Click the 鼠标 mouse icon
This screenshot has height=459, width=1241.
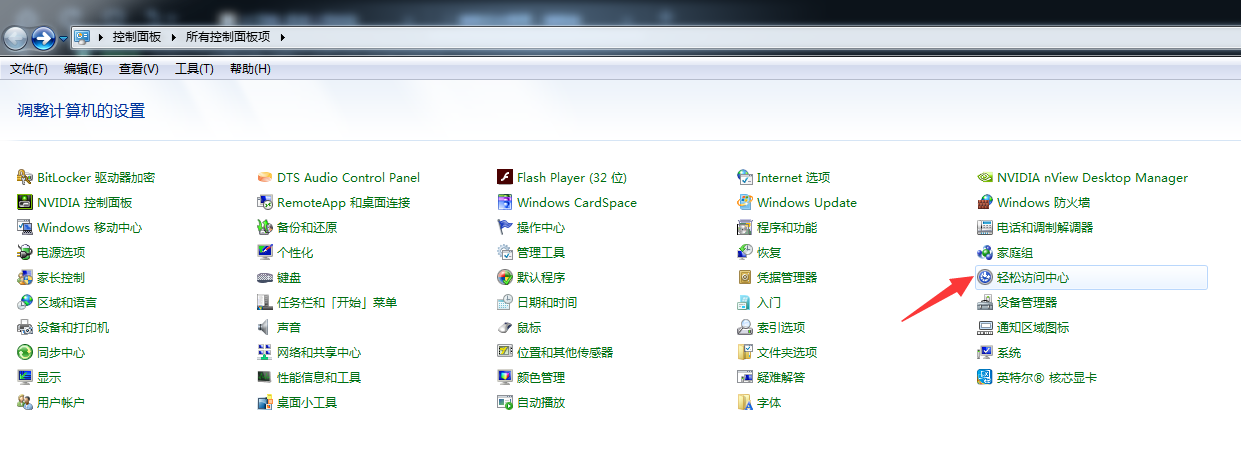tap(505, 327)
